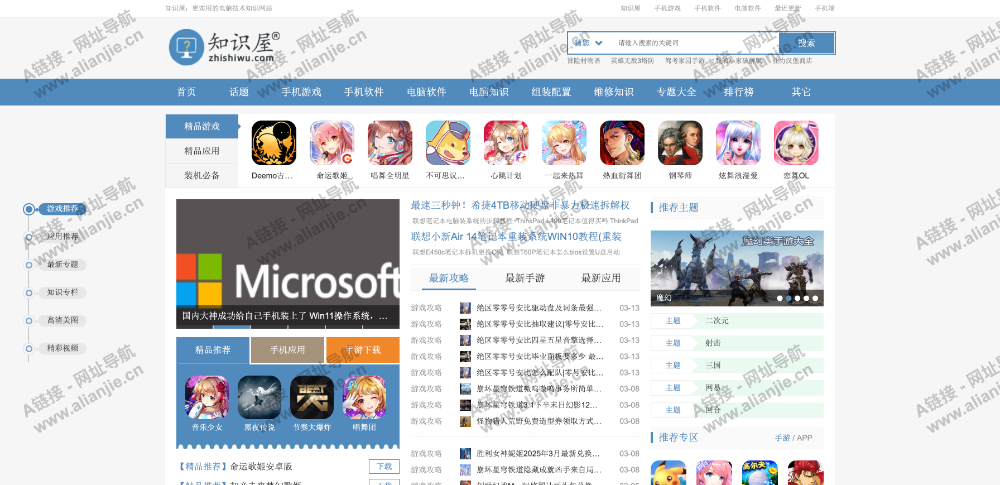Open headline 最速三秒钟！希捷4TB移动硬盘
The width and height of the screenshot is (1000, 485).
click(x=520, y=205)
